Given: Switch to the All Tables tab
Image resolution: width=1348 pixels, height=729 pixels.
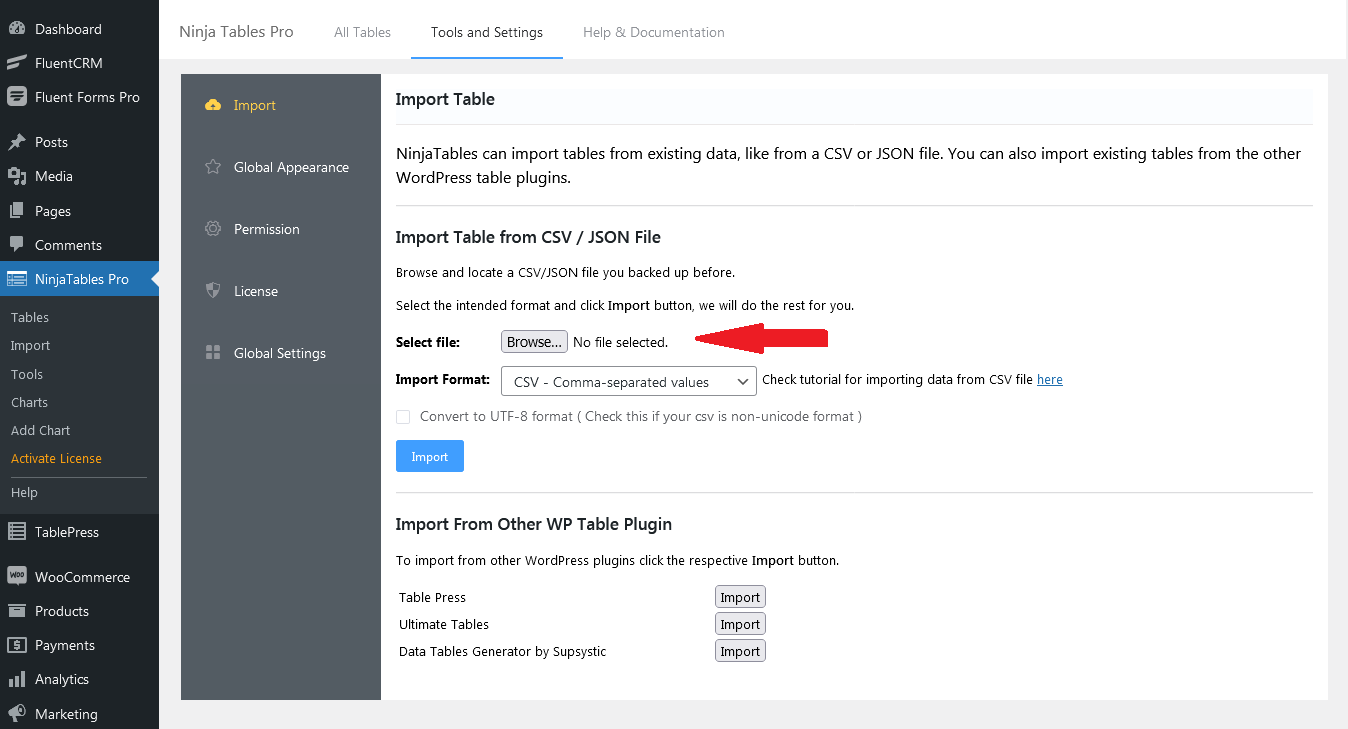Looking at the screenshot, I should (x=362, y=32).
